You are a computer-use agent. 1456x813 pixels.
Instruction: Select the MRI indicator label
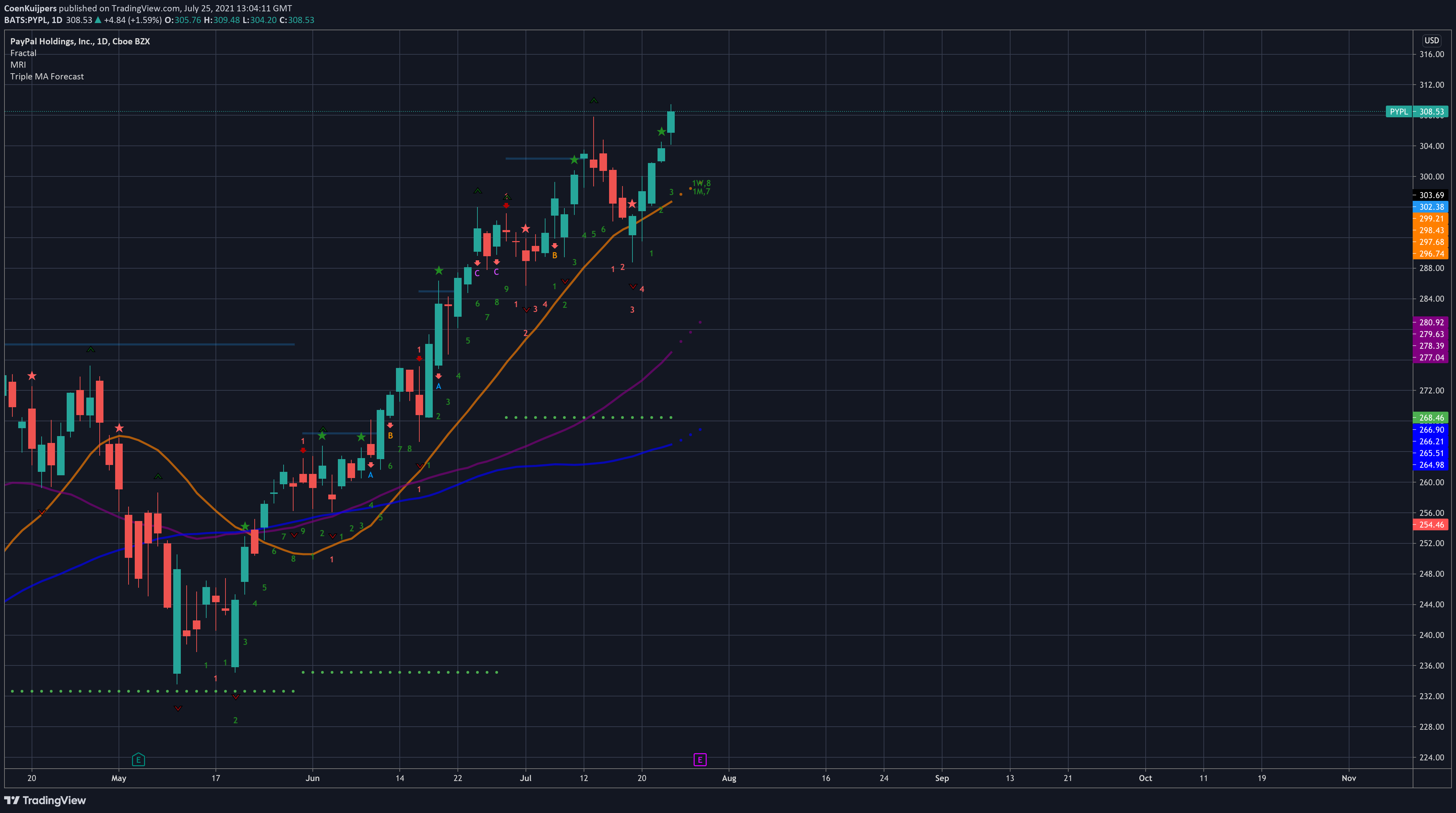(x=18, y=64)
